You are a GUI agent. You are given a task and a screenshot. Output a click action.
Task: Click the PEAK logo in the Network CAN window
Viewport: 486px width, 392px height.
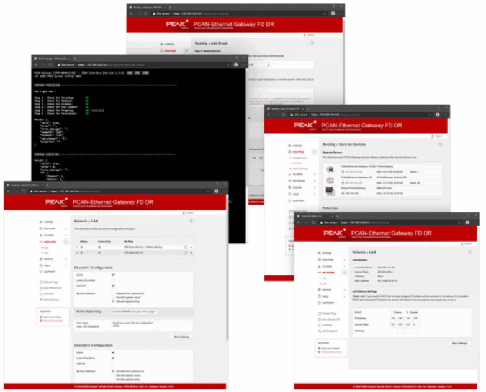56,202
